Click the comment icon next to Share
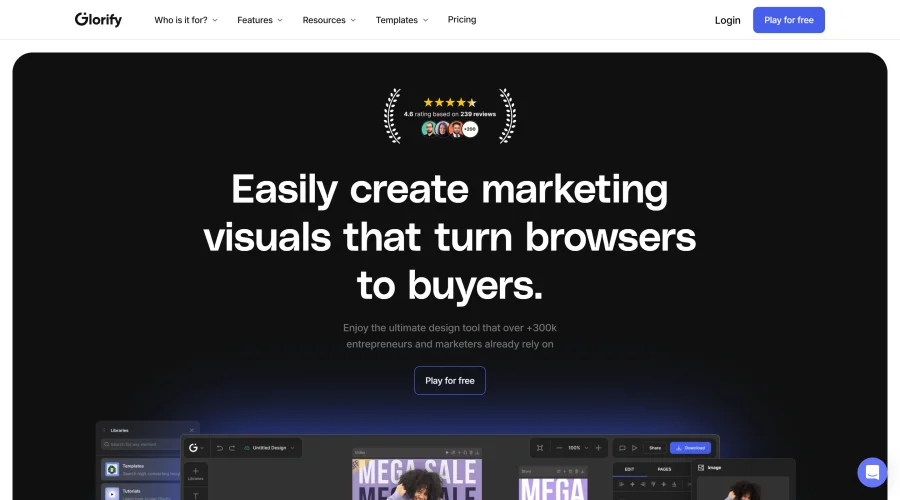Viewport: 900px width, 500px height. point(622,448)
